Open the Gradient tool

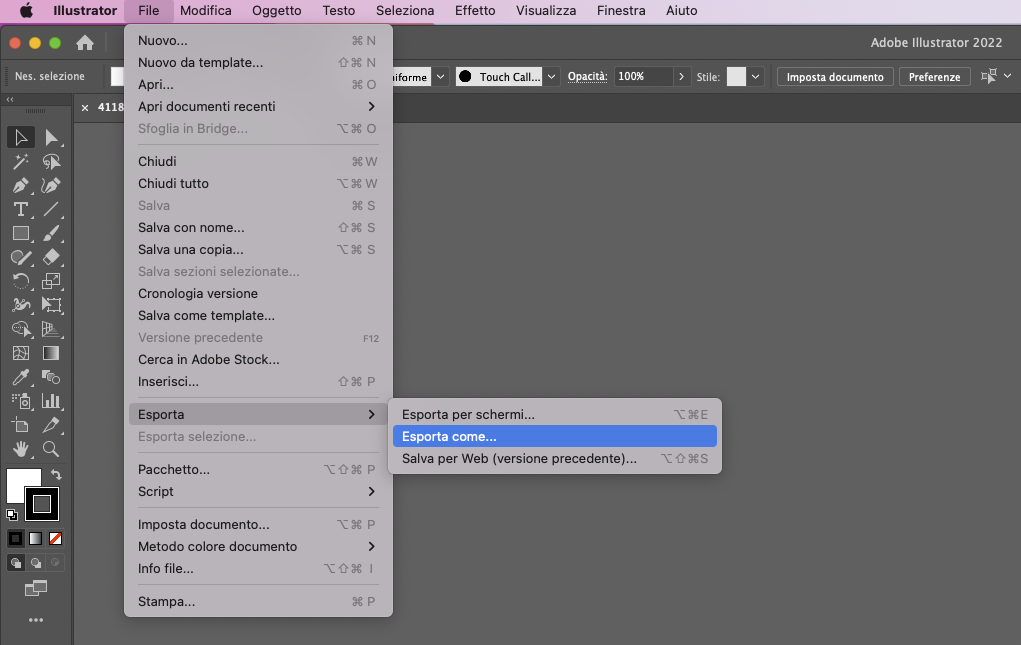tap(50, 353)
